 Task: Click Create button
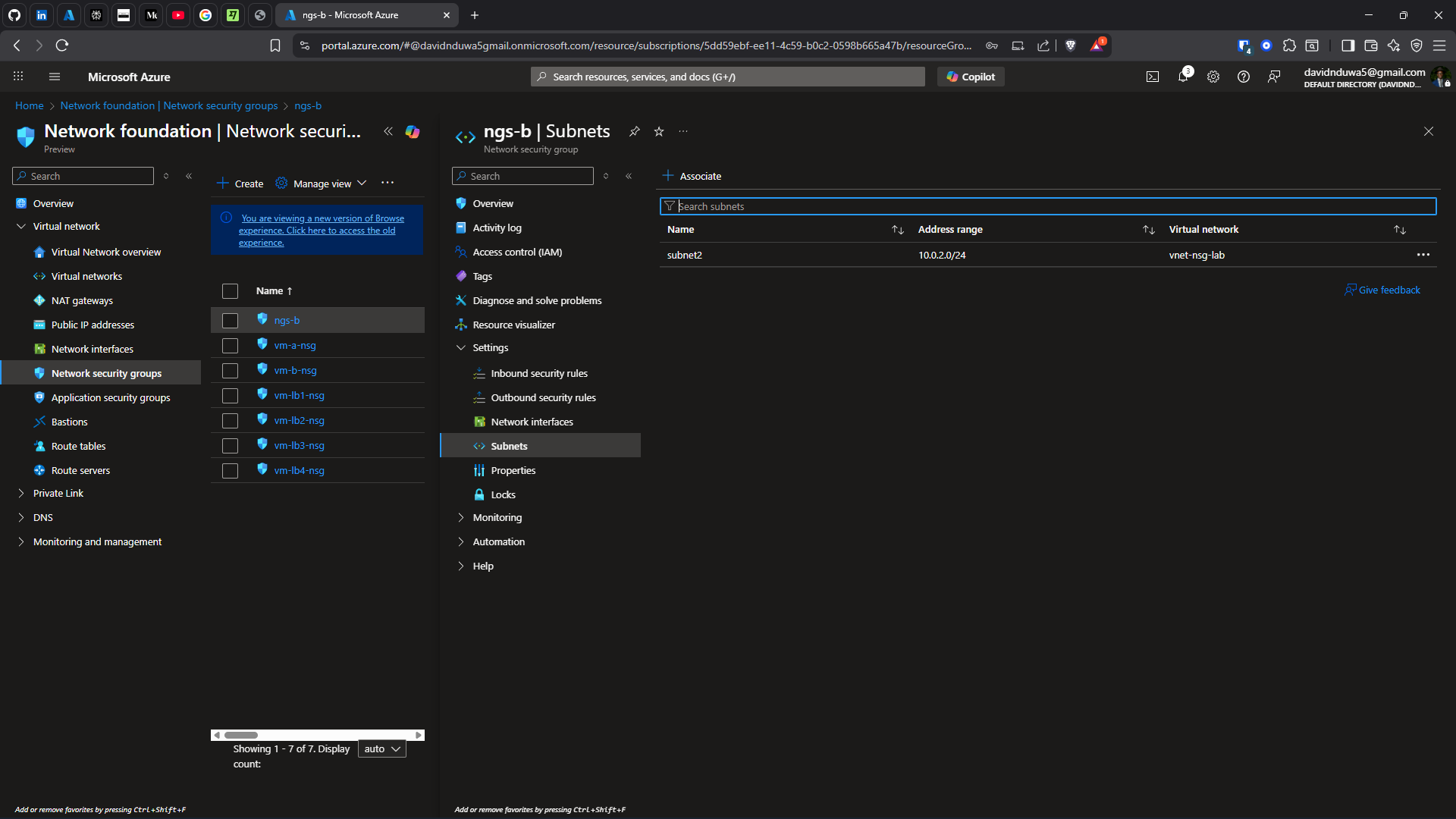(x=240, y=184)
